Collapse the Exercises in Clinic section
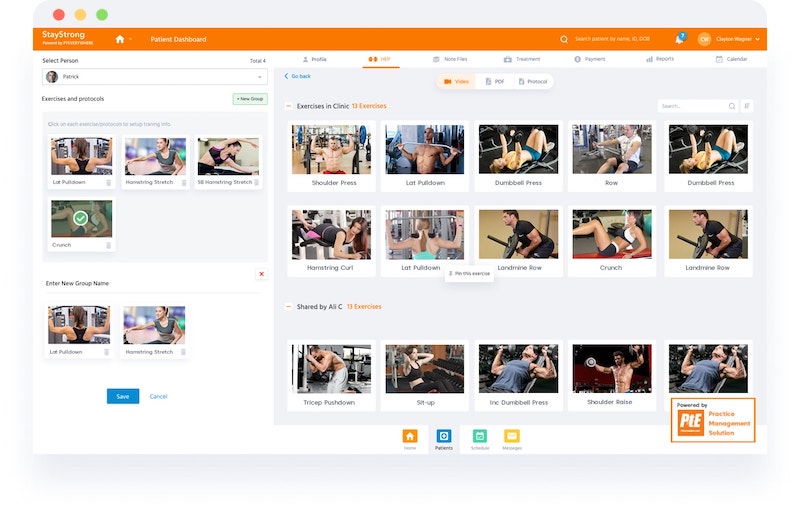This screenshot has height=514, width=800. (288, 106)
